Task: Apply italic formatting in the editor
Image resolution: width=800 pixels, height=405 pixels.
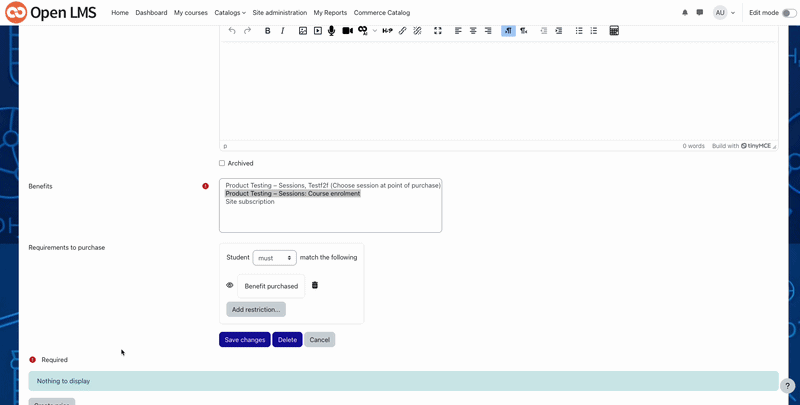Action: [x=282, y=31]
